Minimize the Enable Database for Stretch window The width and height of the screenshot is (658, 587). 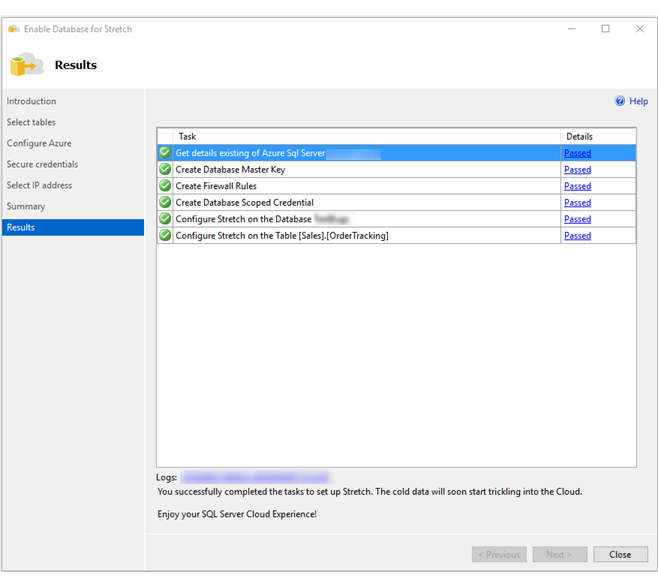click(x=572, y=29)
